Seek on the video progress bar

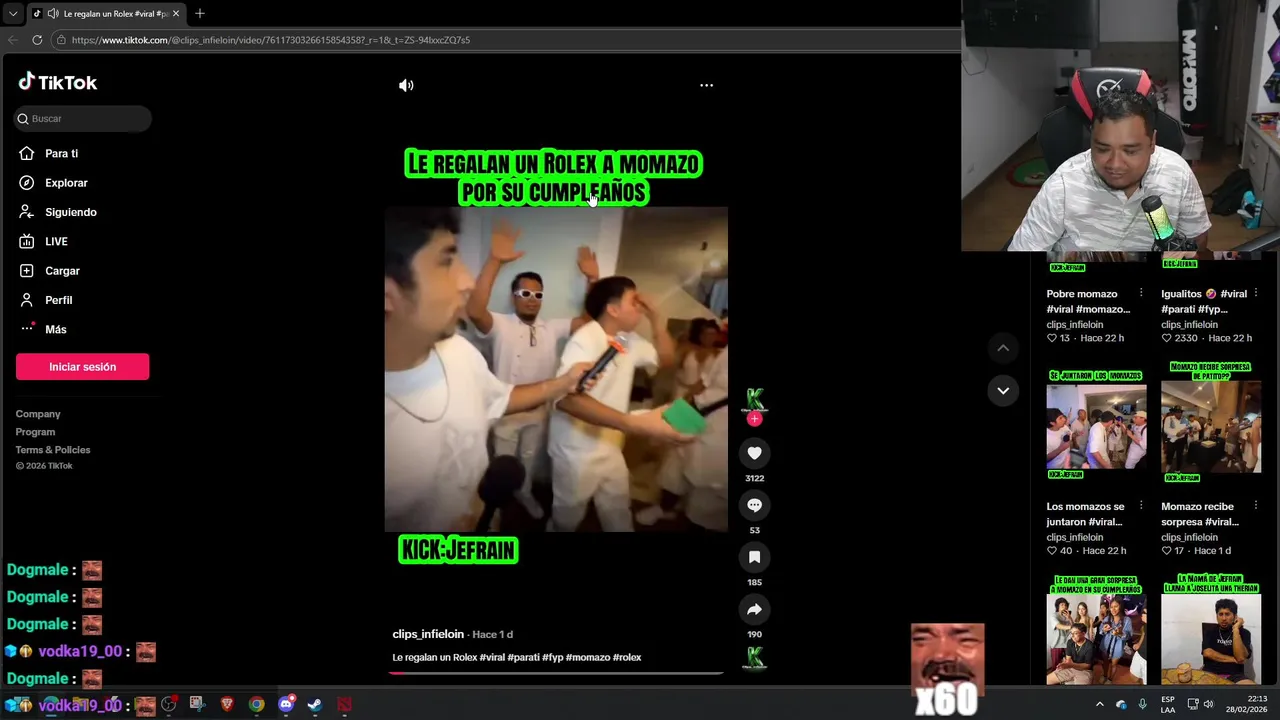coord(556,673)
